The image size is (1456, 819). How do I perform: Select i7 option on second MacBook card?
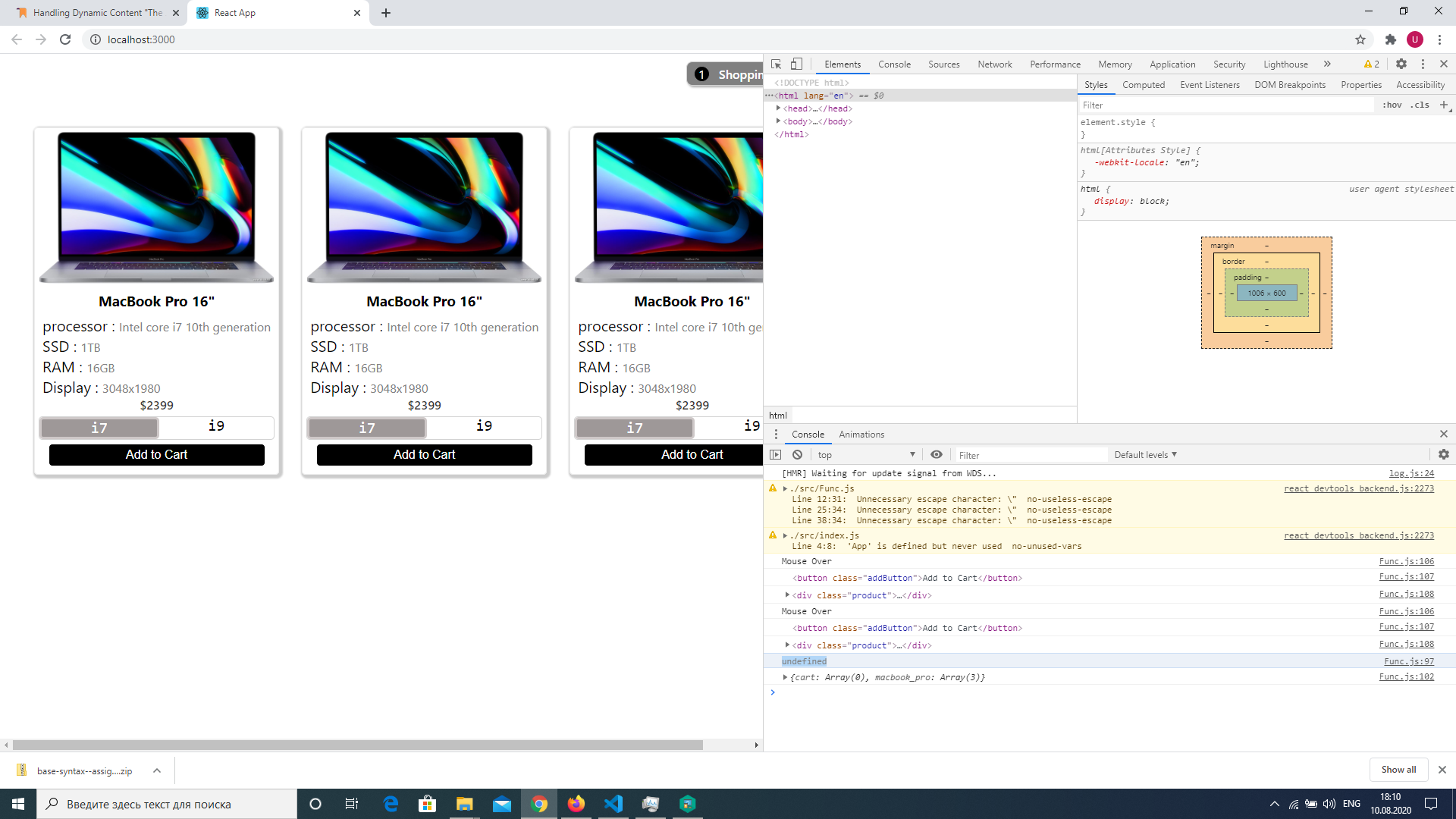[x=367, y=428]
